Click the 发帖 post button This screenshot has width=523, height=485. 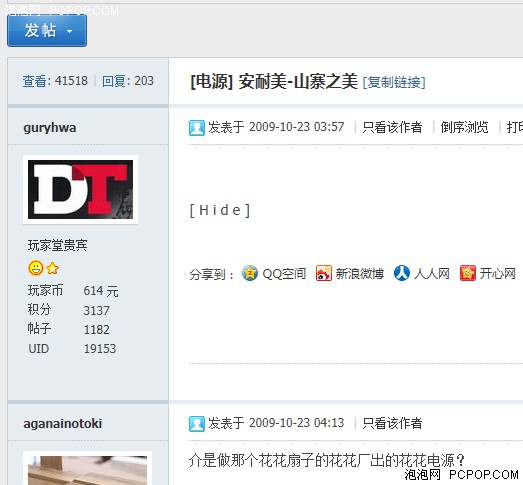tap(47, 30)
